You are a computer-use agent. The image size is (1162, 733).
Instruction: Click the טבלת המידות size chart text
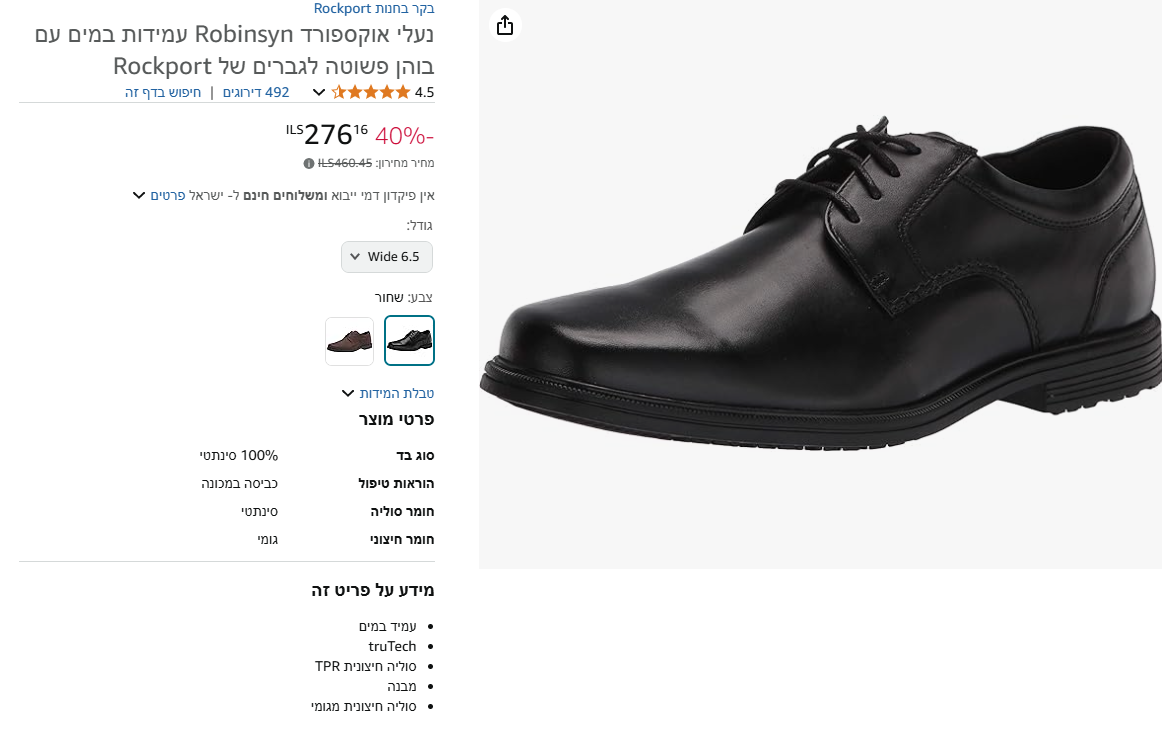pos(397,393)
